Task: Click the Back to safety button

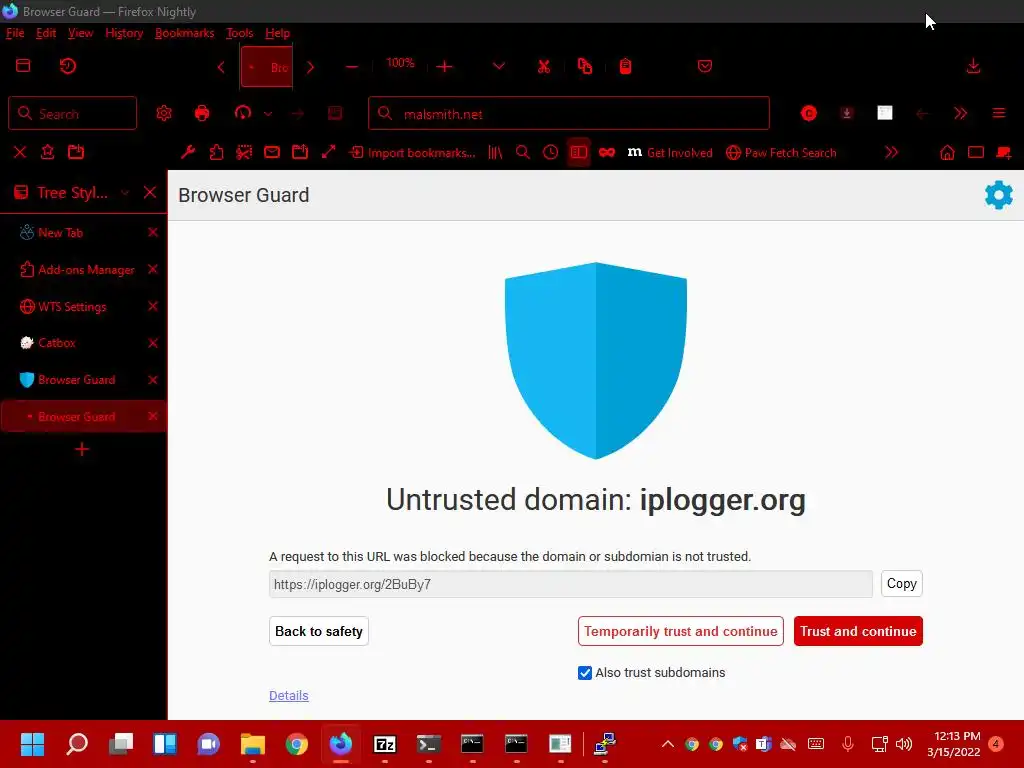Action: pos(319,631)
